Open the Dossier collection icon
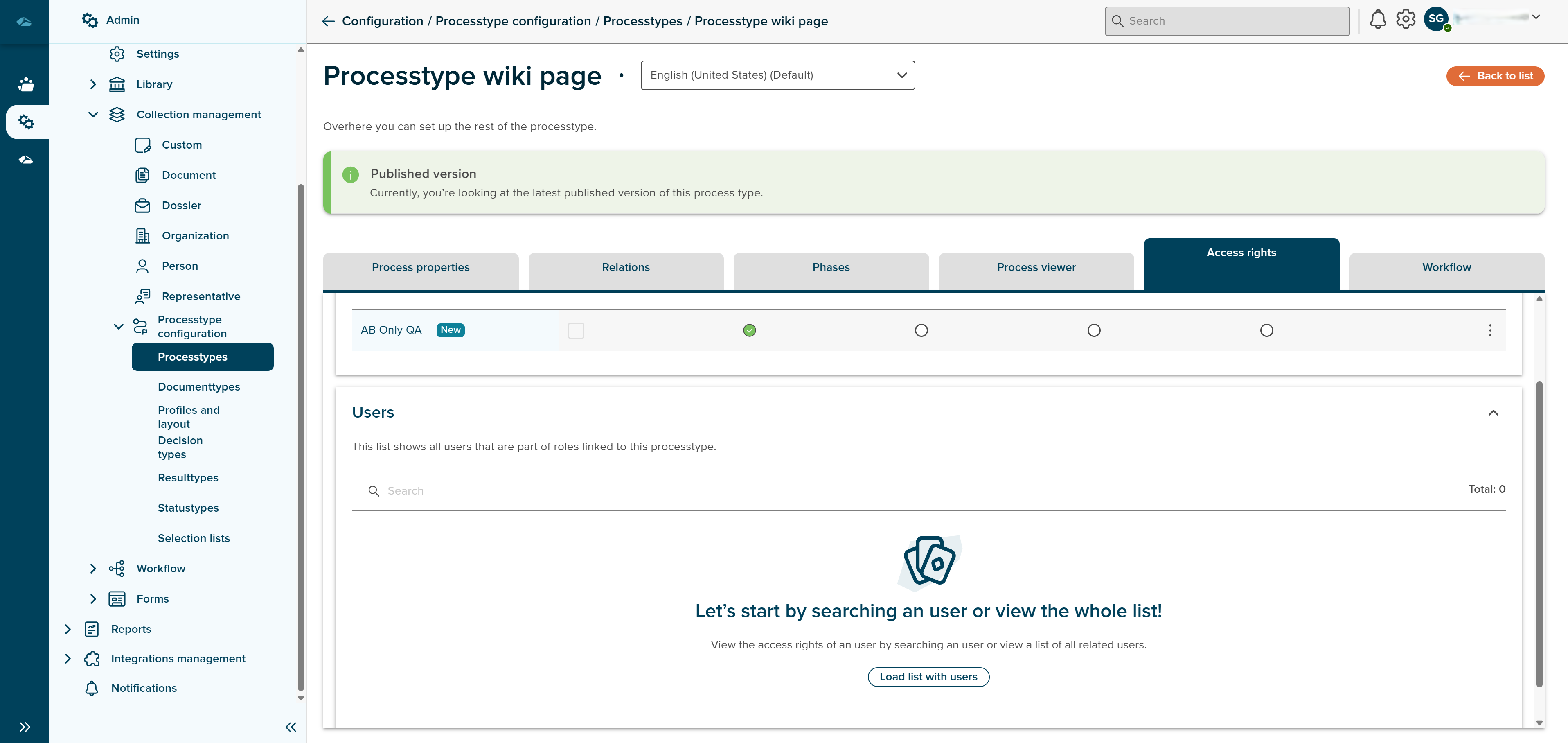1568x743 pixels. (142, 206)
